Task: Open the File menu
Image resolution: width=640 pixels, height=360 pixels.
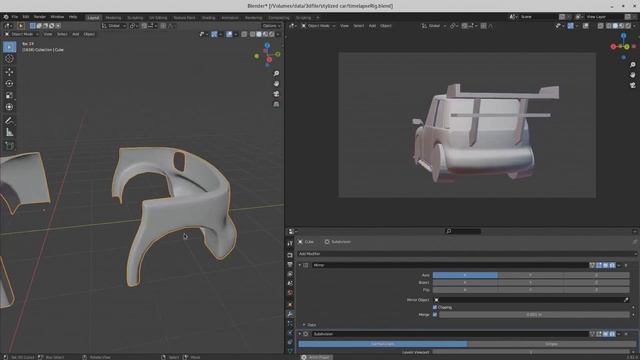Action: tap(15, 17)
